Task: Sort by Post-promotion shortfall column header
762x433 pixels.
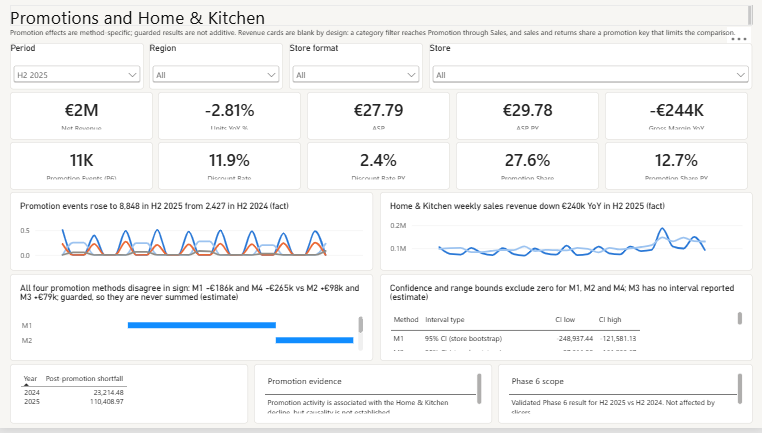Action: coord(85,378)
